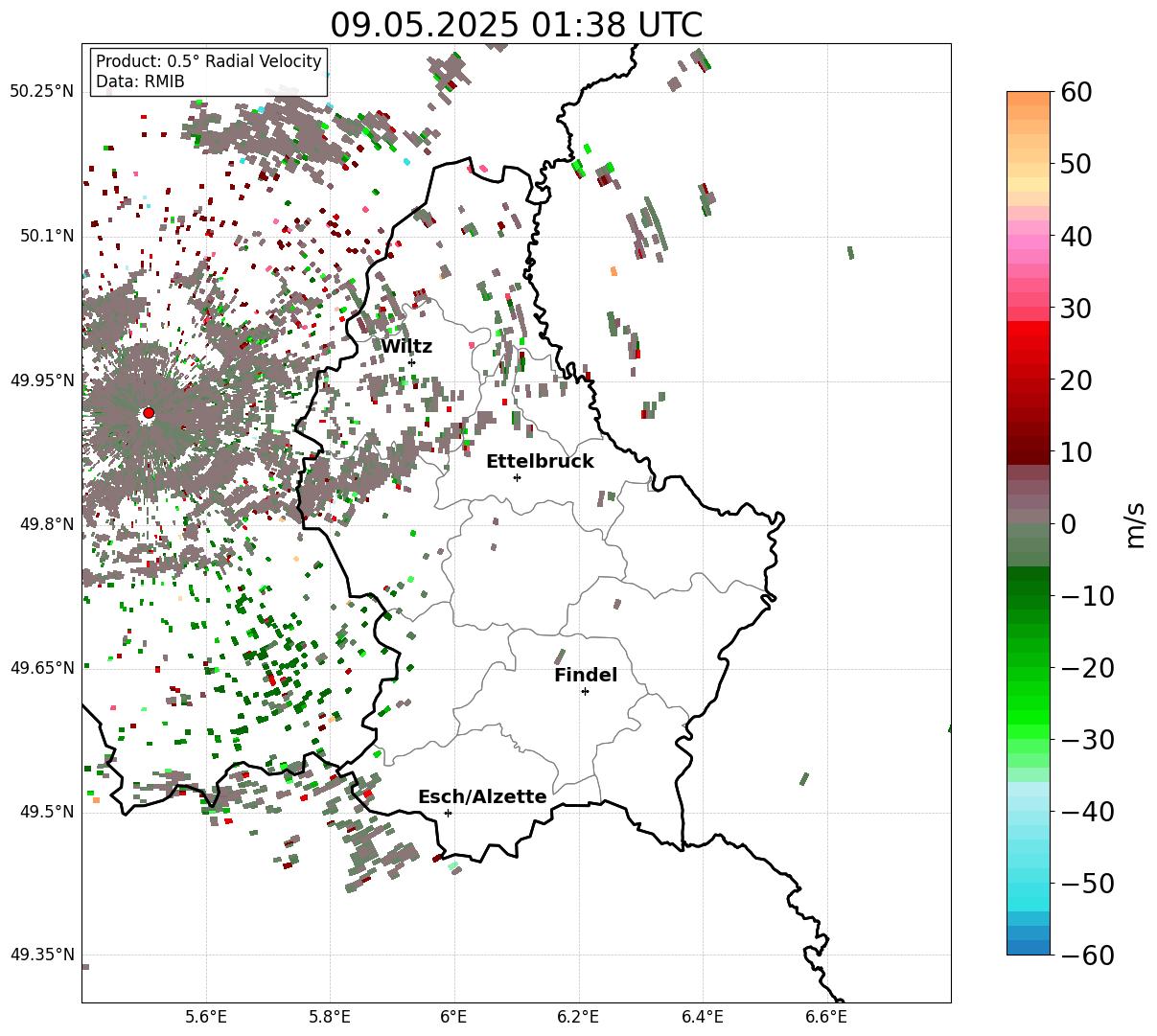Select the Ettelbruck city label

[x=540, y=462]
